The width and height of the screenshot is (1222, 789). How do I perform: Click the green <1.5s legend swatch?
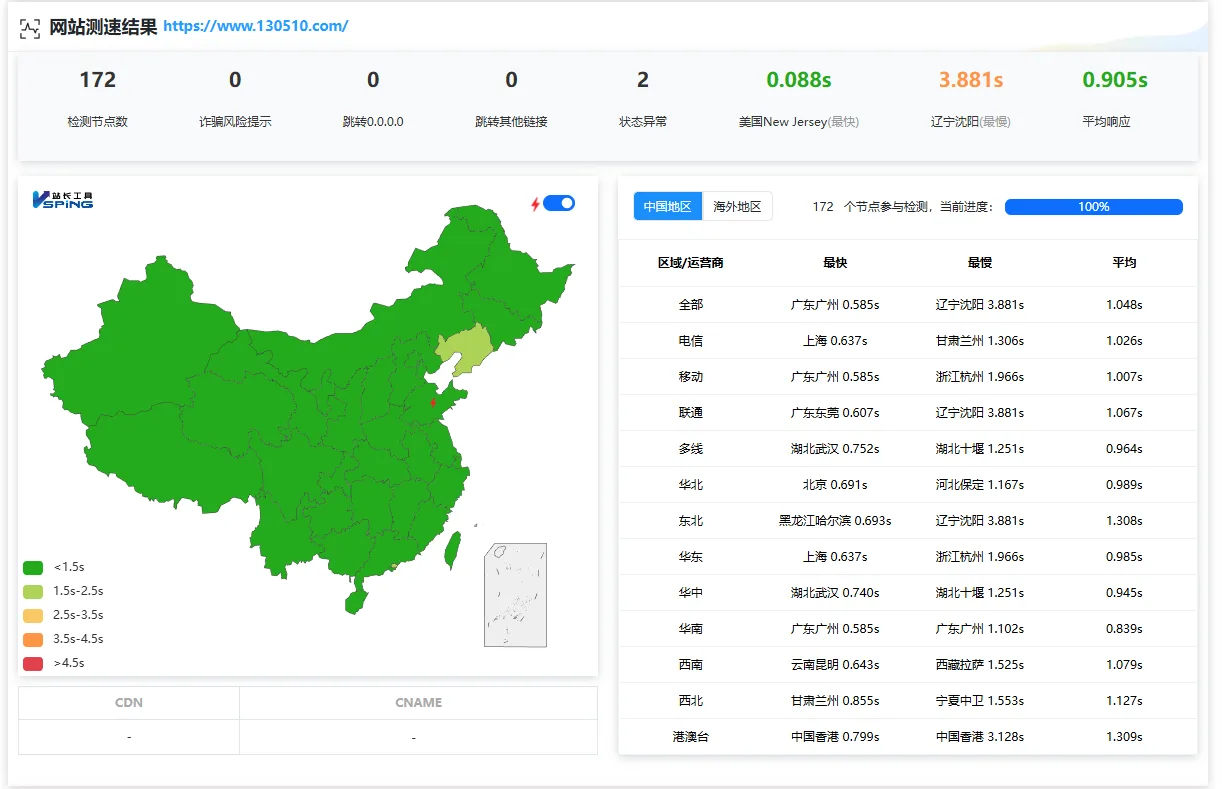(x=33, y=567)
